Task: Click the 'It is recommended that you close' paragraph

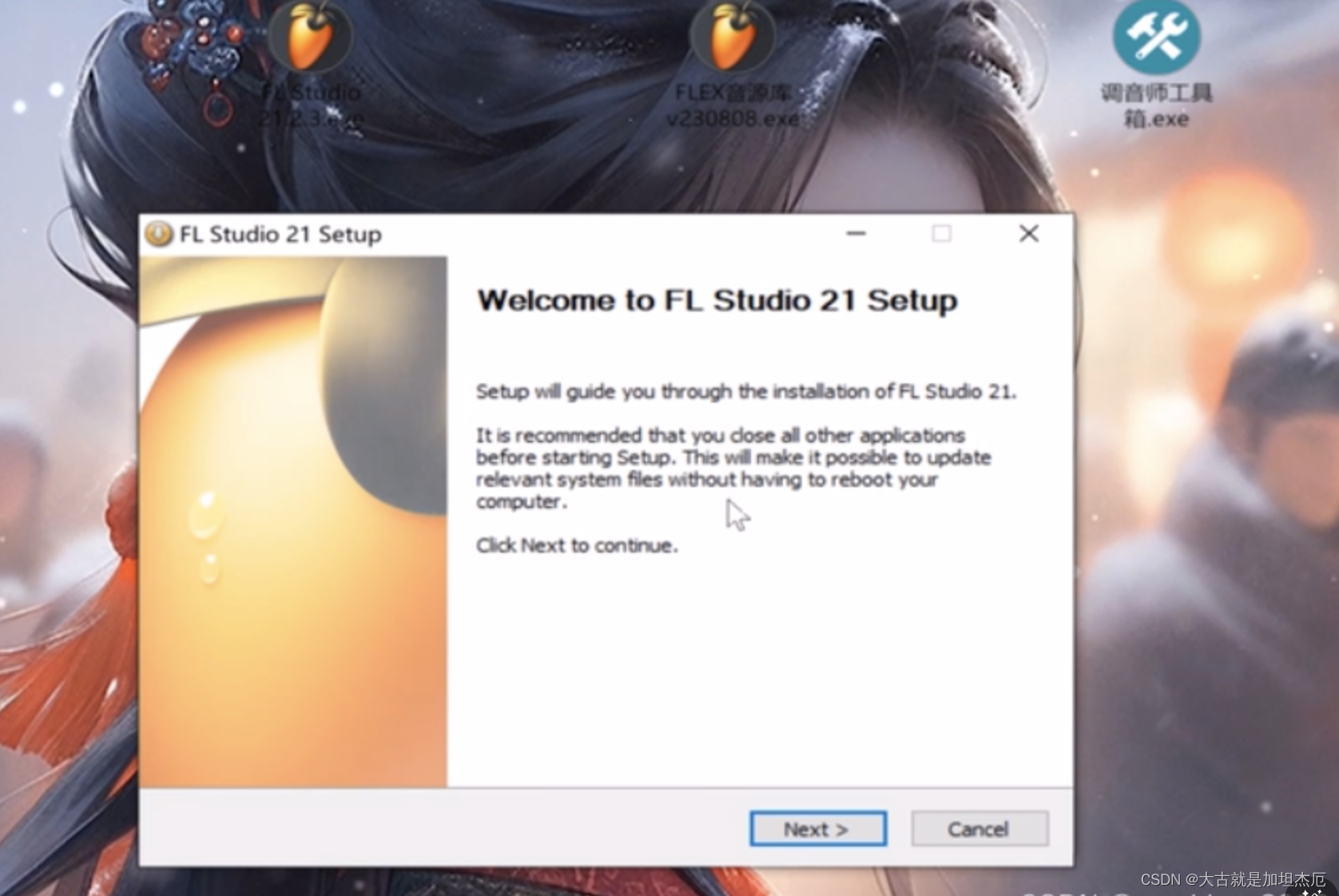Action: [733, 468]
